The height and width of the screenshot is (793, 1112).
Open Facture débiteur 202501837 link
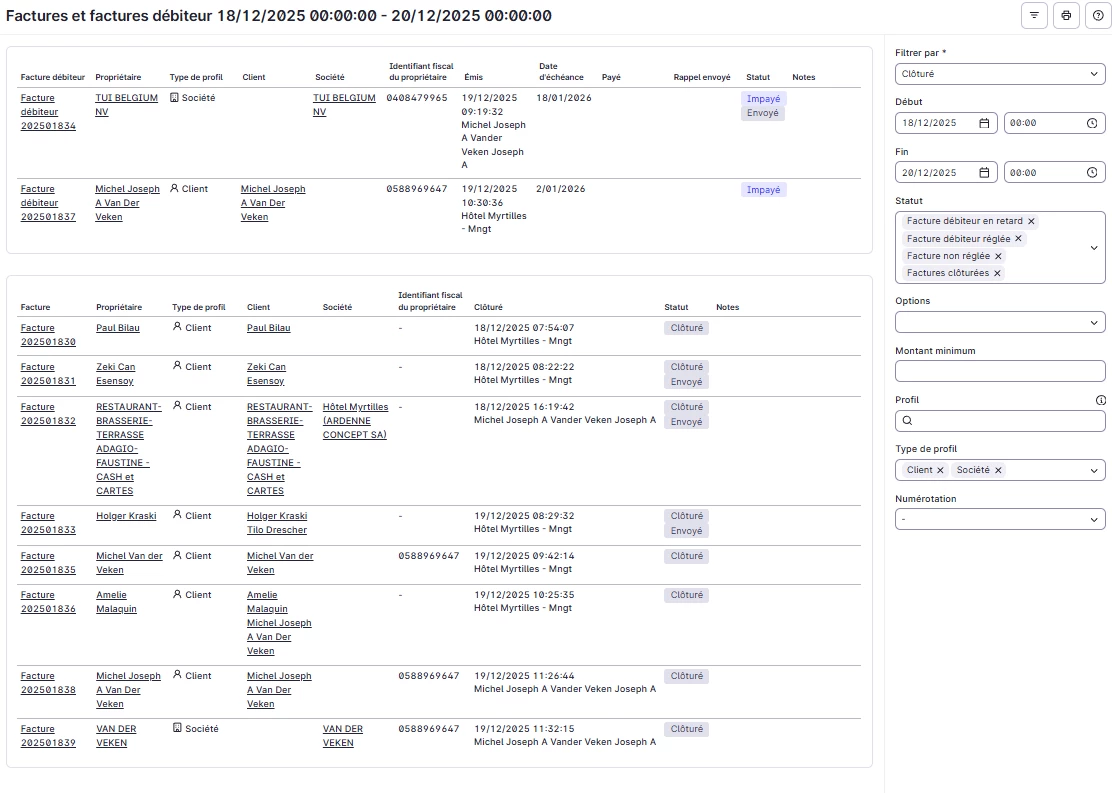[x=48, y=203]
